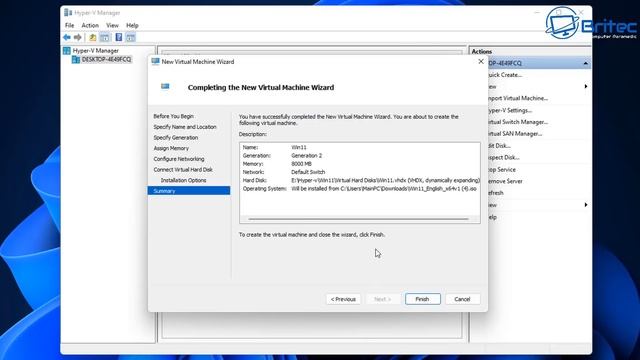Click the 8000 MB memory value
Image resolution: width=640 pixels, height=360 pixels.
click(x=301, y=164)
